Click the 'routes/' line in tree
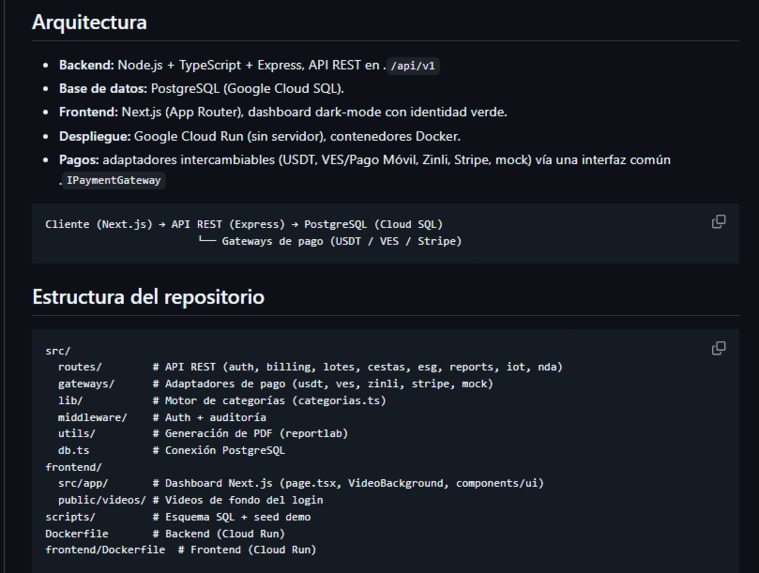This screenshot has width=759, height=573. pyautogui.click(x=310, y=367)
